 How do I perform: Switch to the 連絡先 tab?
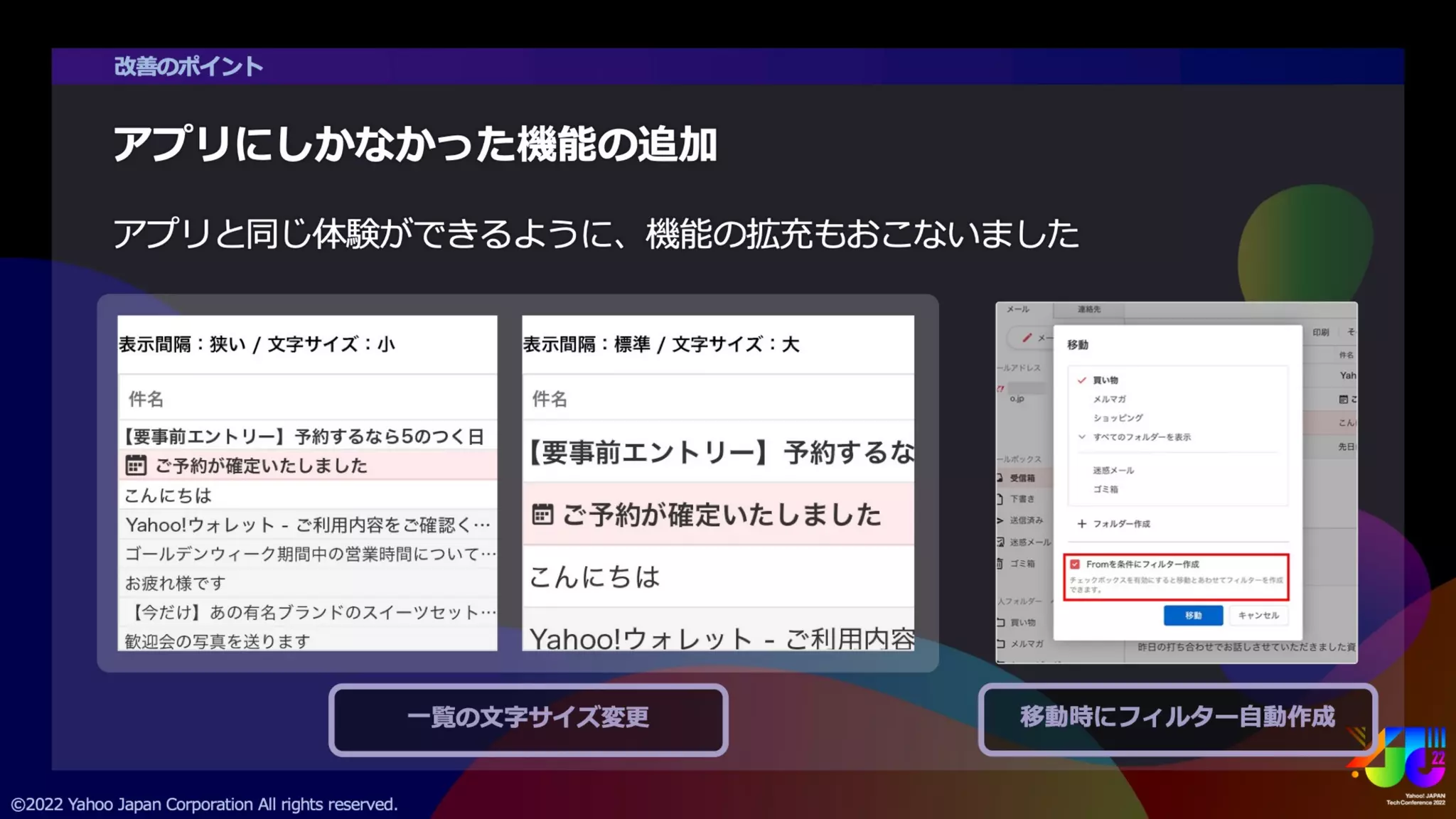pyautogui.click(x=1088, y=309)
